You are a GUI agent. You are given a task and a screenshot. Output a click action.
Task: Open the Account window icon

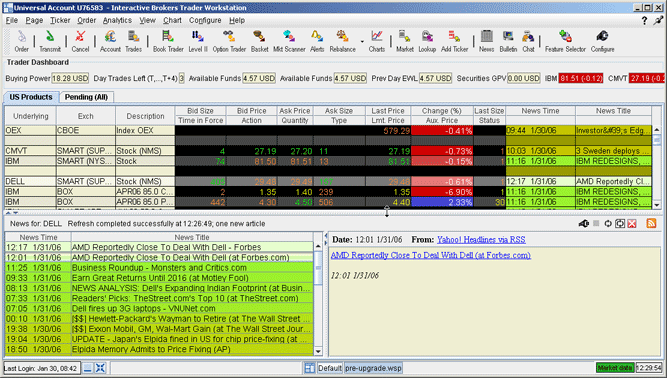(x=110, y=41)
